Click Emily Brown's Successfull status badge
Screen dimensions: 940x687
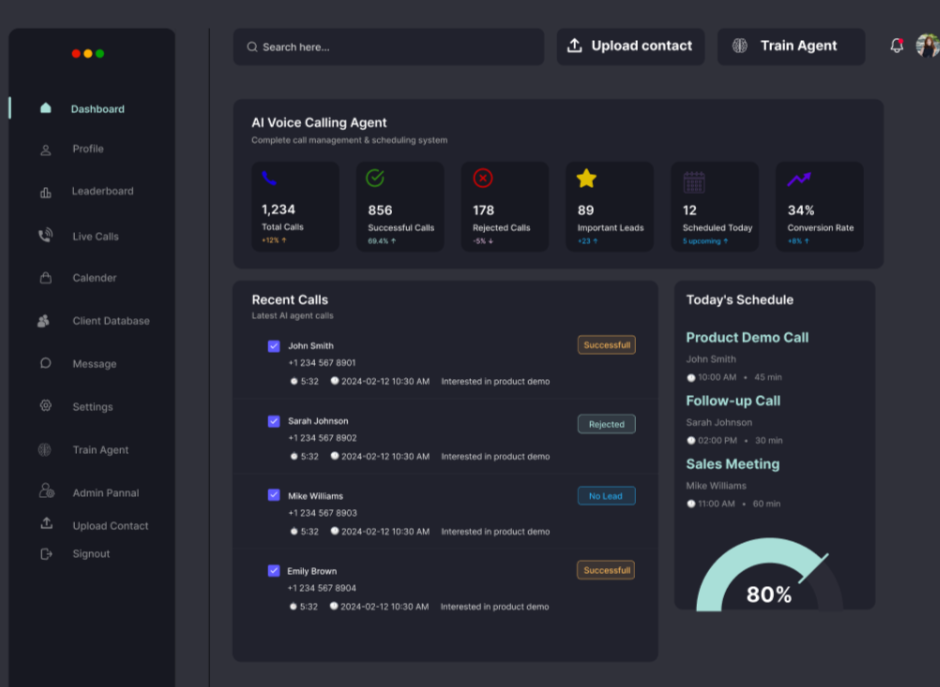click(x=606, y=570)
